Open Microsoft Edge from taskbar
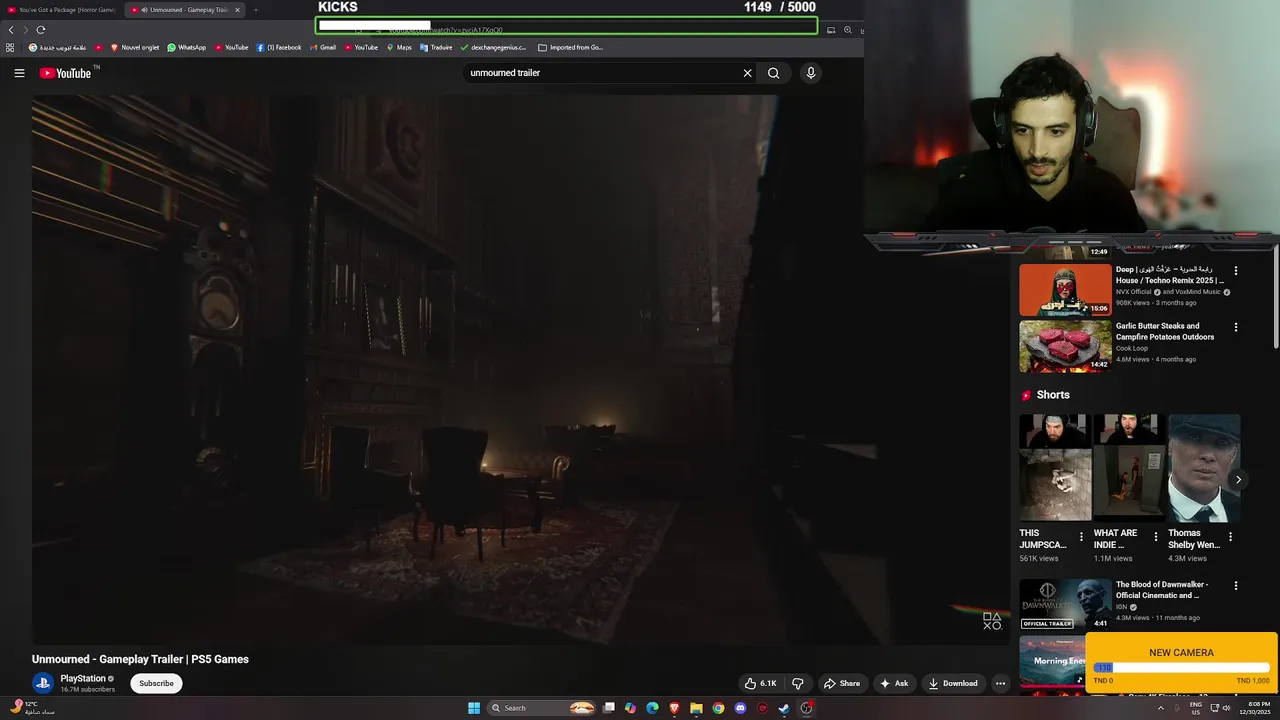1280x720 pixels. tap(652, 708)
